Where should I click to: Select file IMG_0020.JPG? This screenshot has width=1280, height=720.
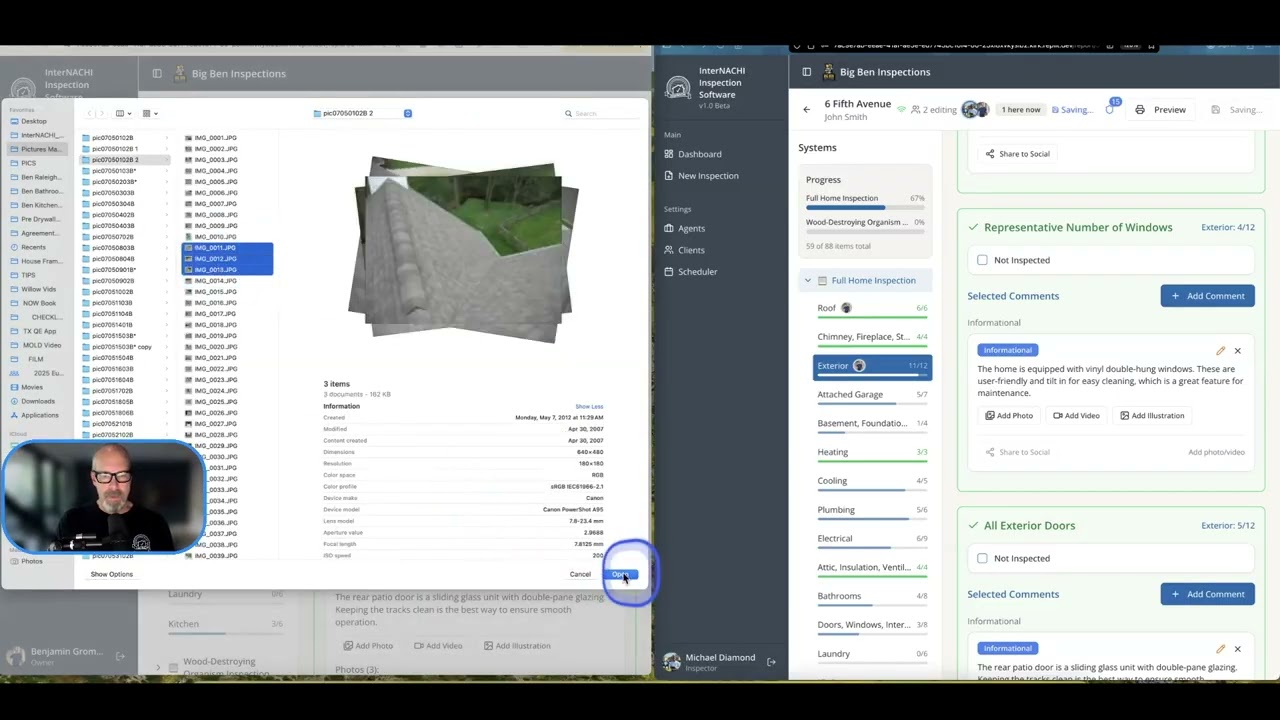click(215, 347)
